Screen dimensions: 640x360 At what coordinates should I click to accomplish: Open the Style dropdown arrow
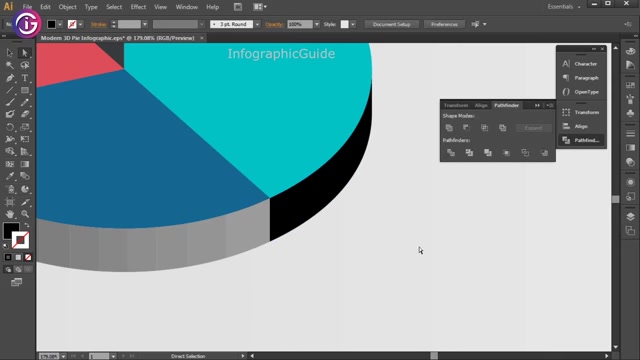353,24
